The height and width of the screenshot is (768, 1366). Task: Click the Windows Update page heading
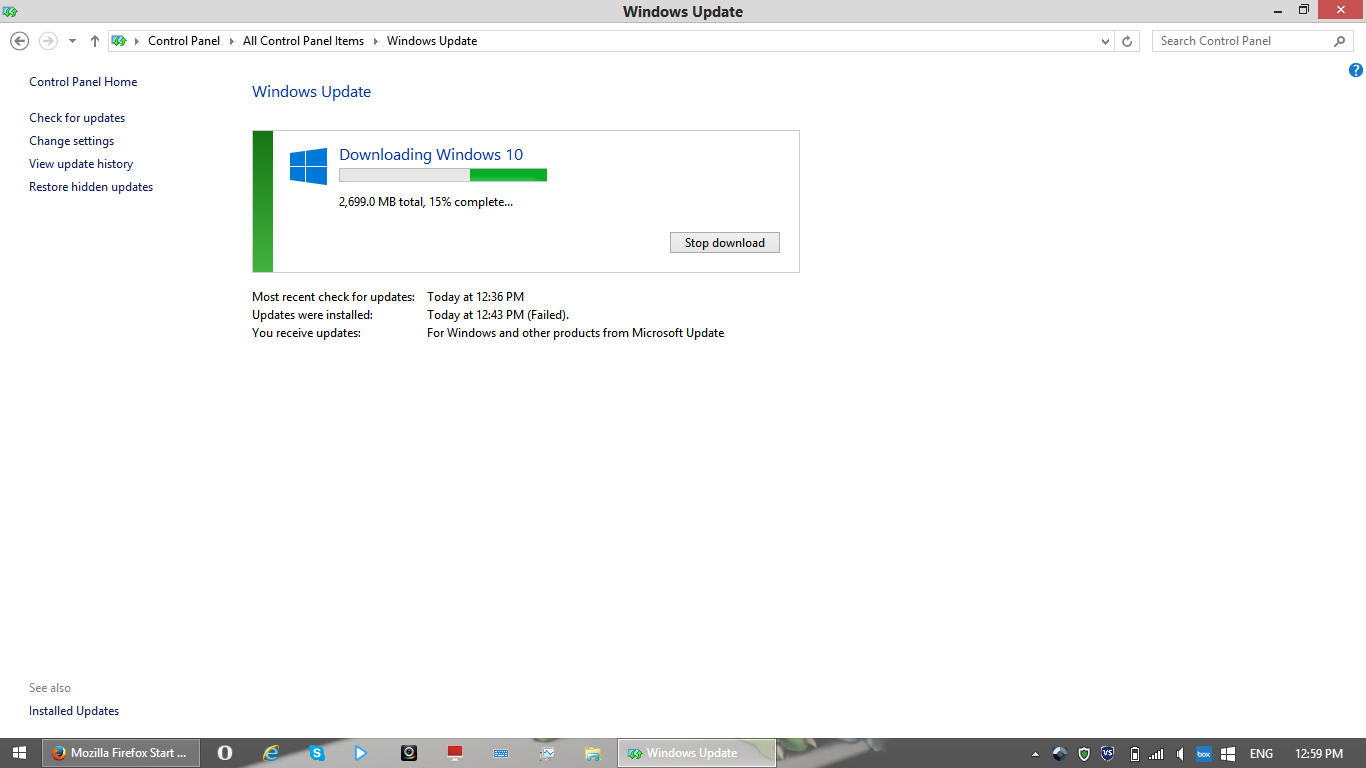pos(311,92)
